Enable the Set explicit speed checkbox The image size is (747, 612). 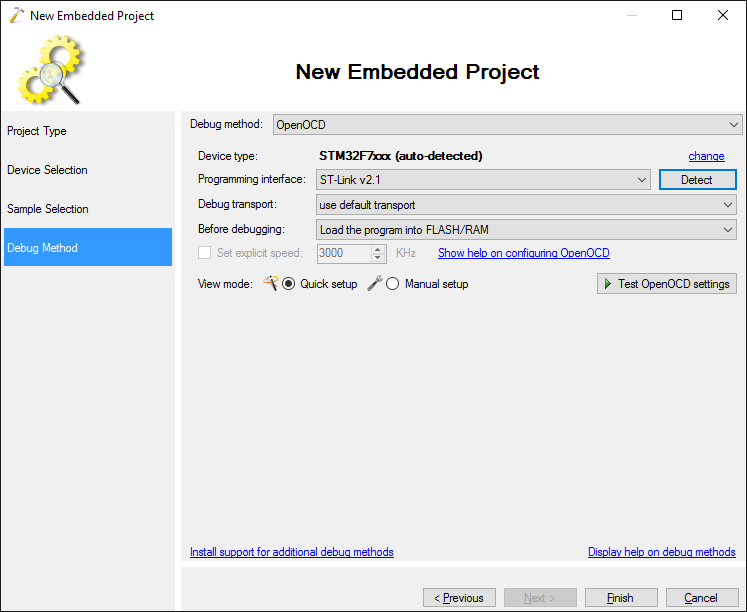pos(204,252)
